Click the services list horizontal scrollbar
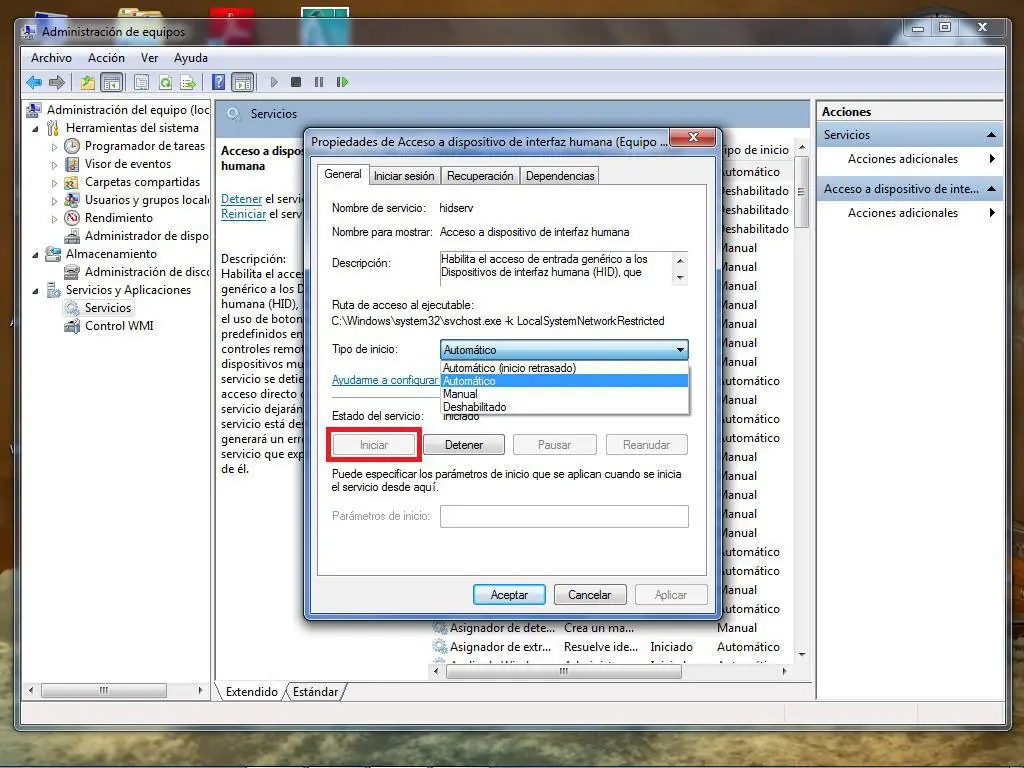1024x768 pixels. click(563, 671)
